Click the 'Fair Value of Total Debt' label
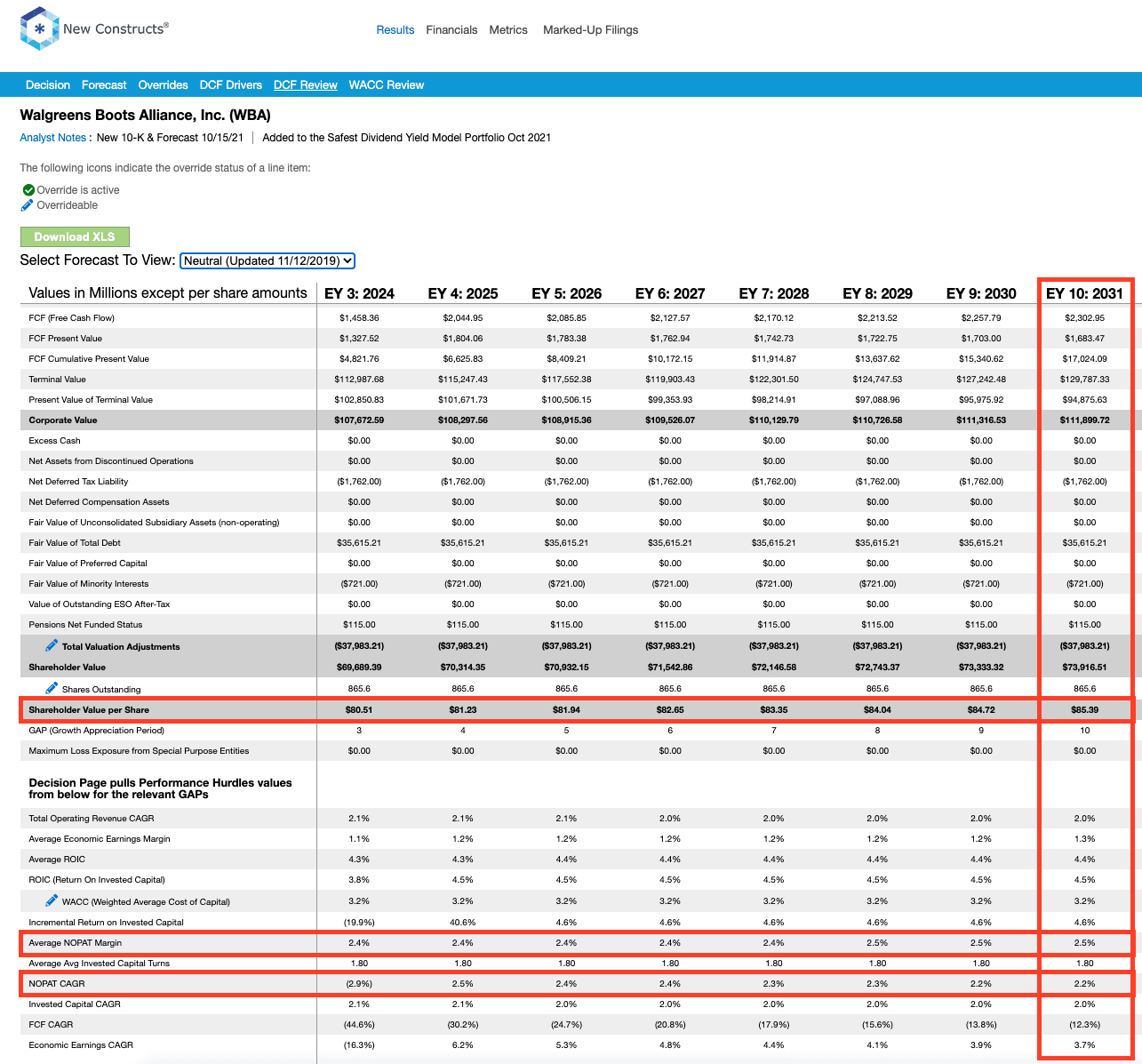This screenshot has width=1142, height=1064. (x=75, y=543)
